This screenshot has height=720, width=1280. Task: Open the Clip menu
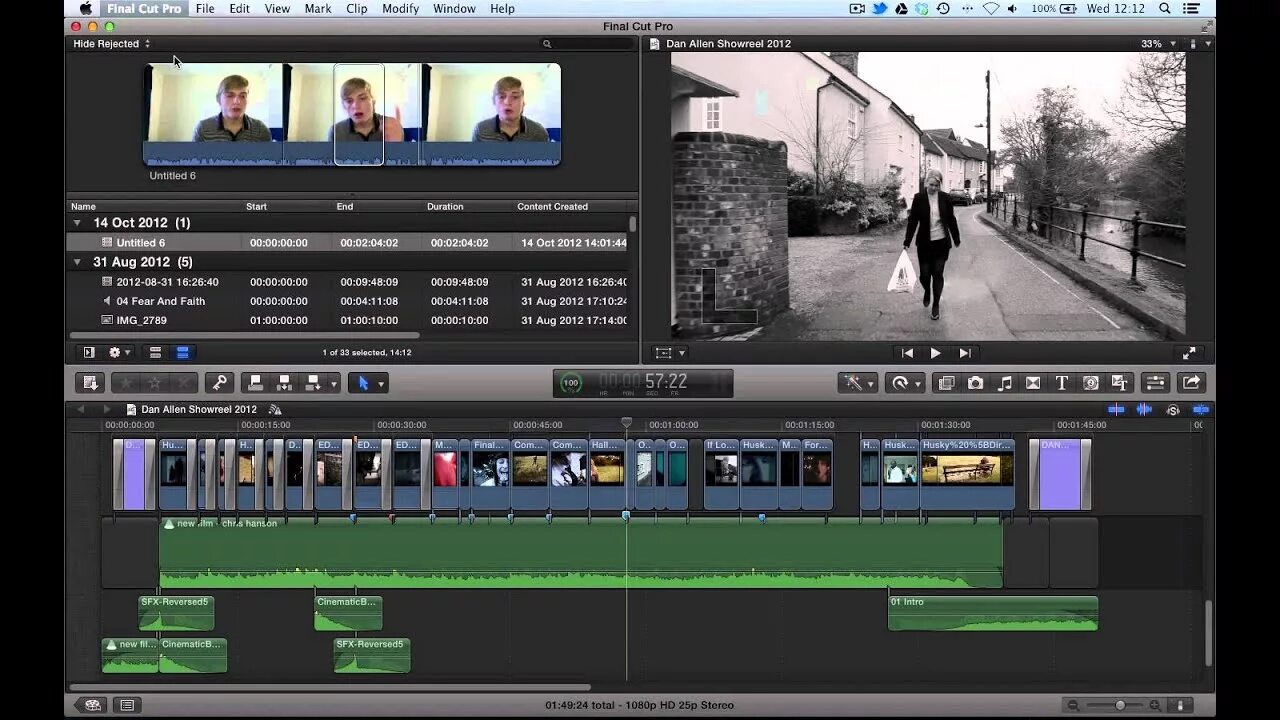click(357, 8)
